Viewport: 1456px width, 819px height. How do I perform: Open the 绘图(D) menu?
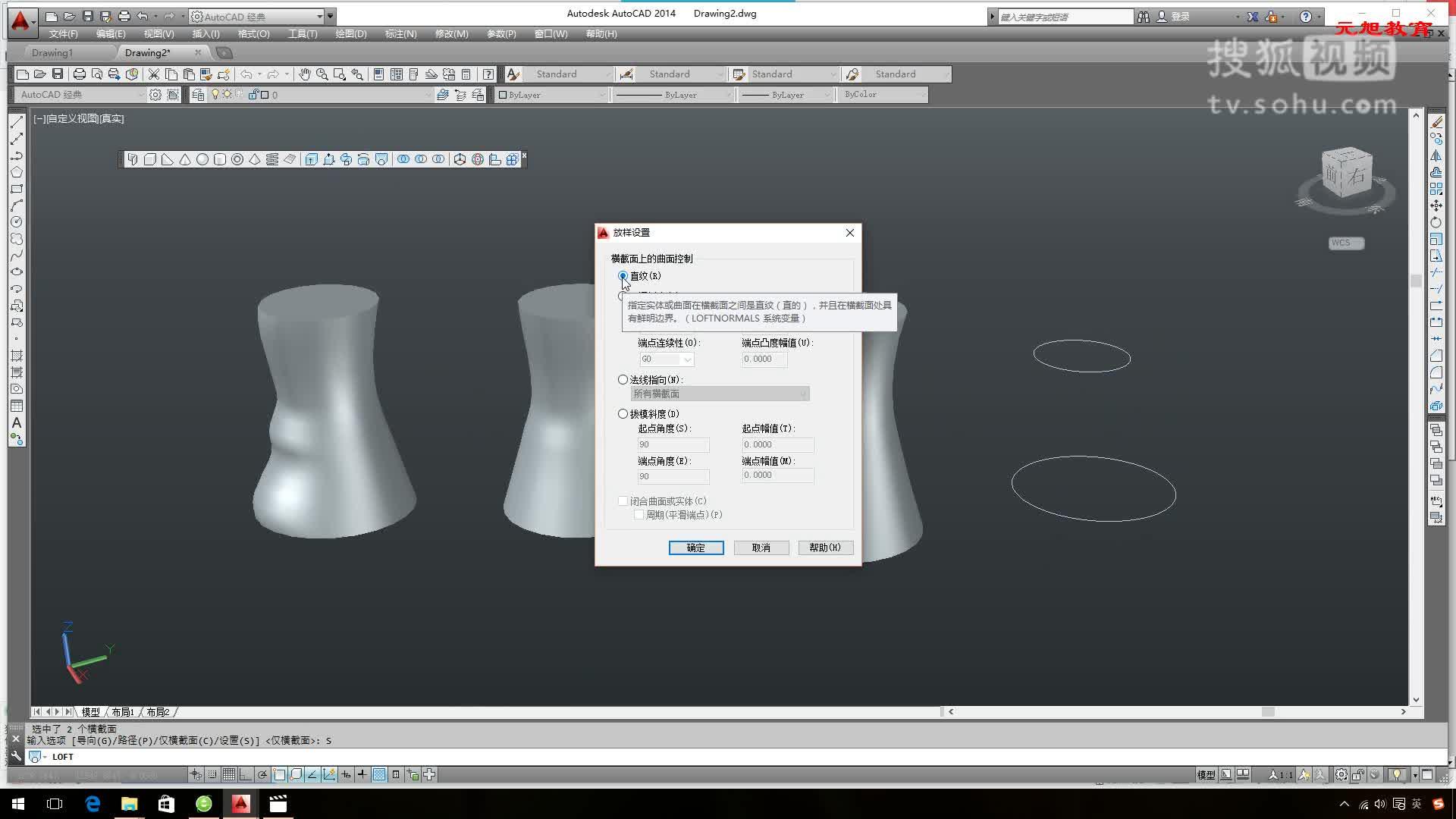[x=350, y=34]
